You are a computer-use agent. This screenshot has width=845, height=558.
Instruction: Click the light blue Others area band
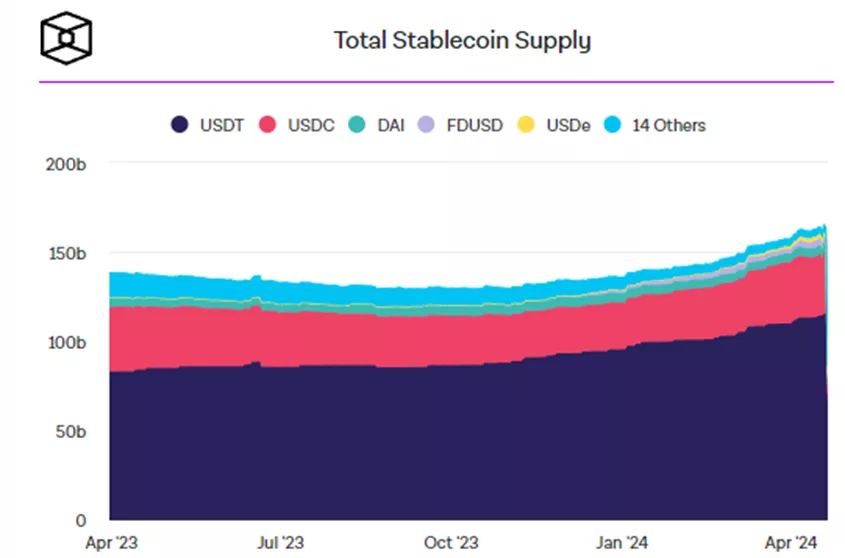click(x=200, y=285)
